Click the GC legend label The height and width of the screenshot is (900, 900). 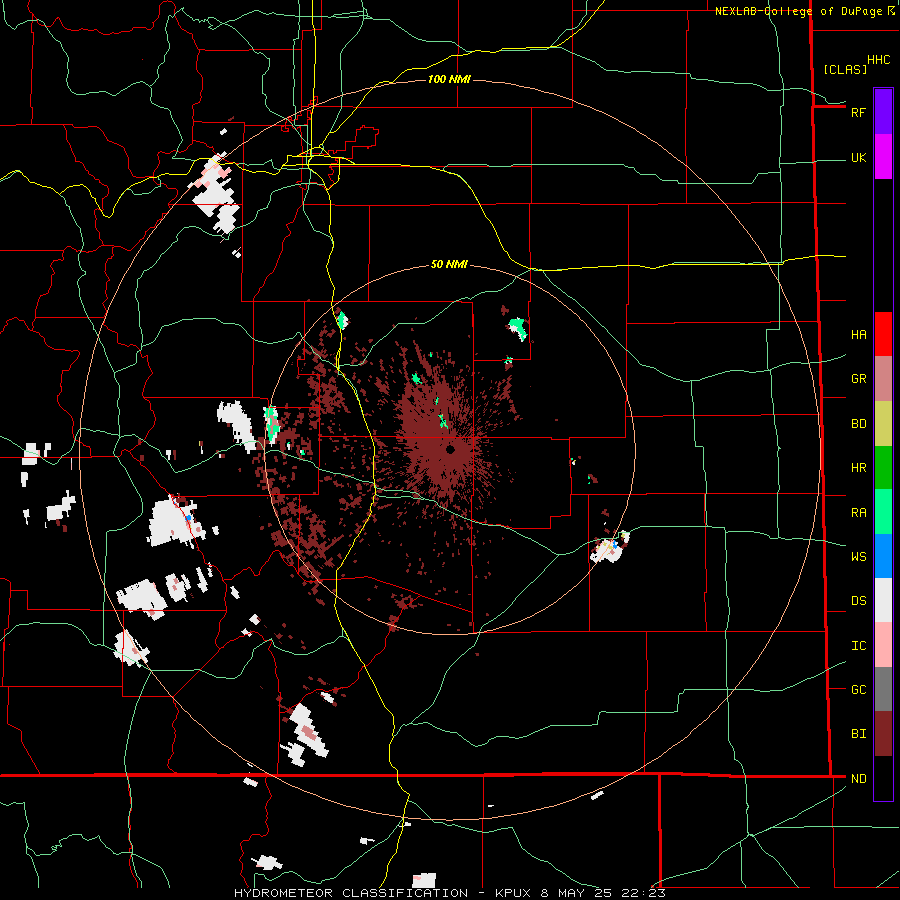pos(858,690)
